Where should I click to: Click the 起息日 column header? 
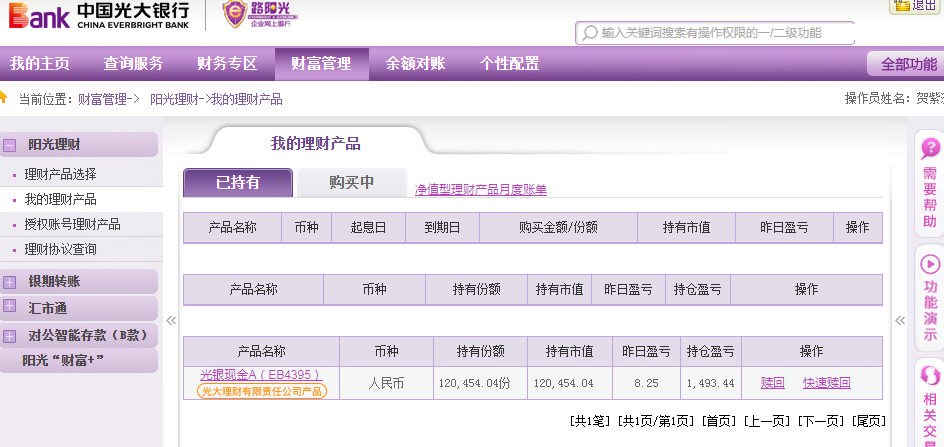[x=368, y=228]
